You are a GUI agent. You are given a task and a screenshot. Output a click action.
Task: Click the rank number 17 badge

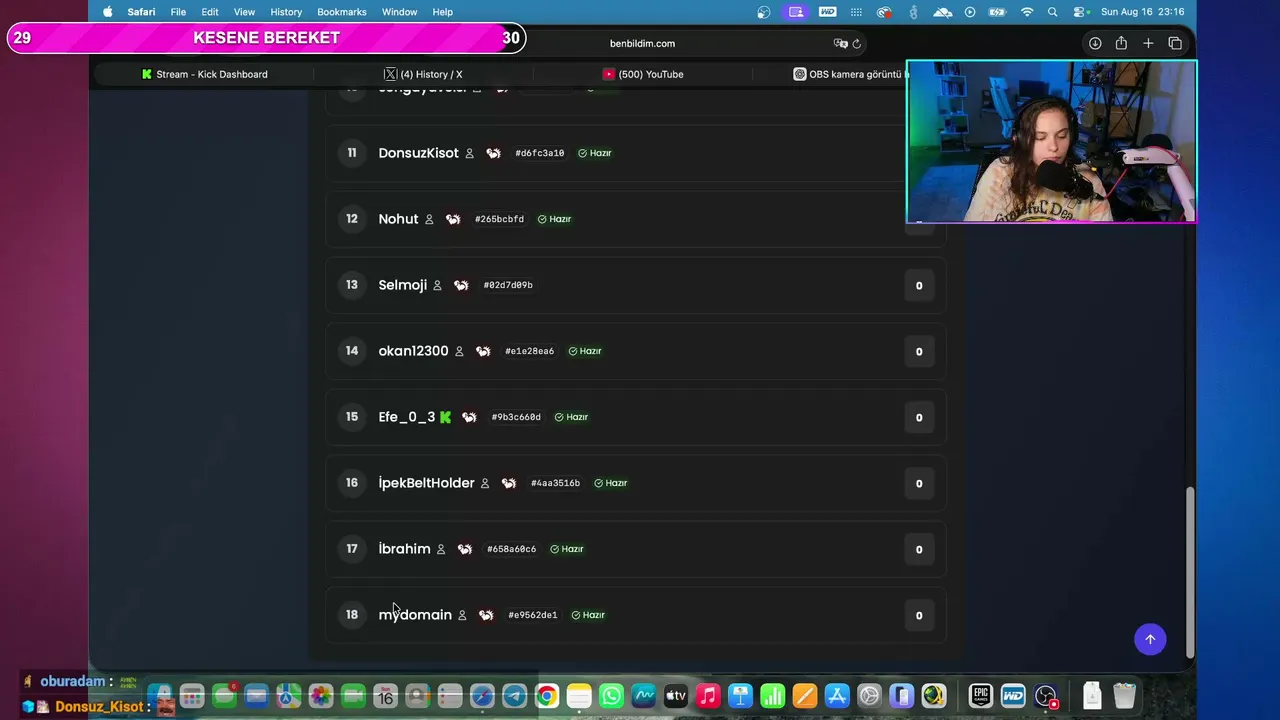tap(352, 549)
